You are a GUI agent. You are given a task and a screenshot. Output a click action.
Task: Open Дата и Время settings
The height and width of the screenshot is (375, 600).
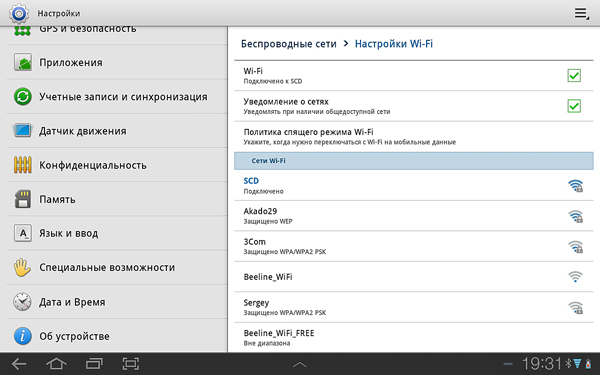(117, 302)
